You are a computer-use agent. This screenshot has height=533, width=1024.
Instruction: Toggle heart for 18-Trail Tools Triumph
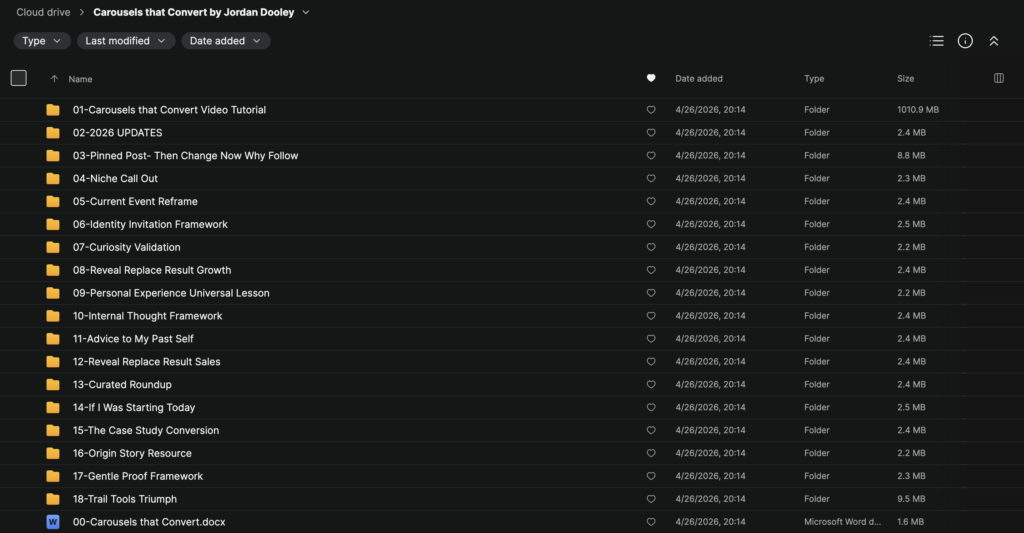[651, 499]
